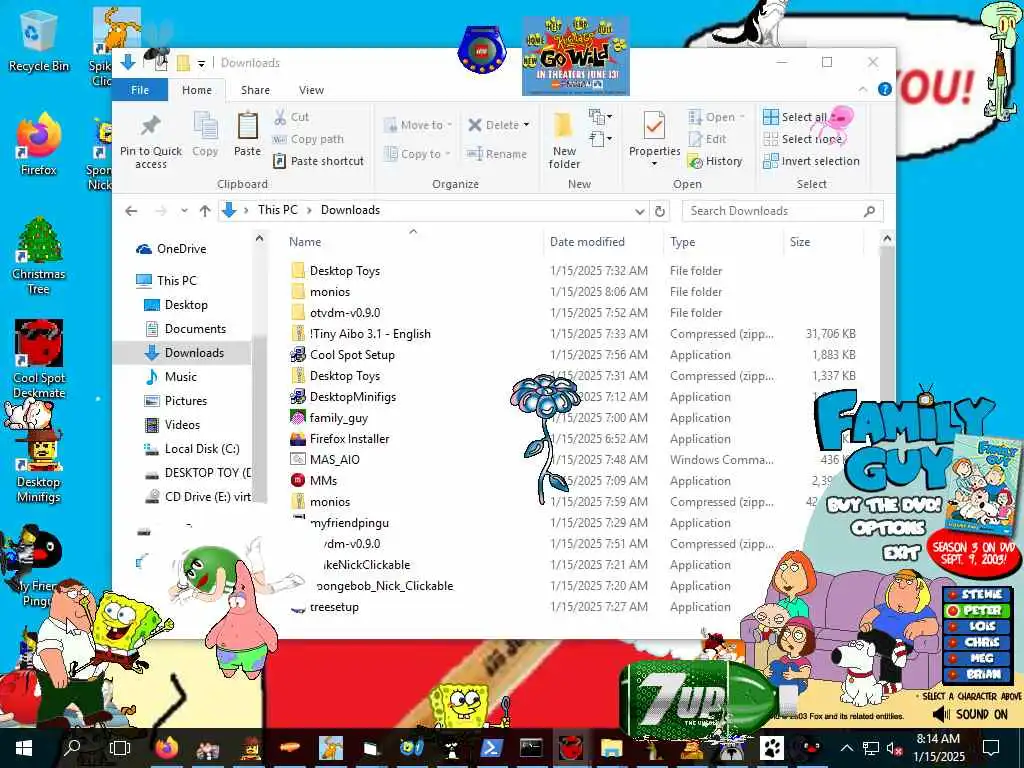
Task: Open the Recycle Bin desktop icon
Action: point(38,40)
